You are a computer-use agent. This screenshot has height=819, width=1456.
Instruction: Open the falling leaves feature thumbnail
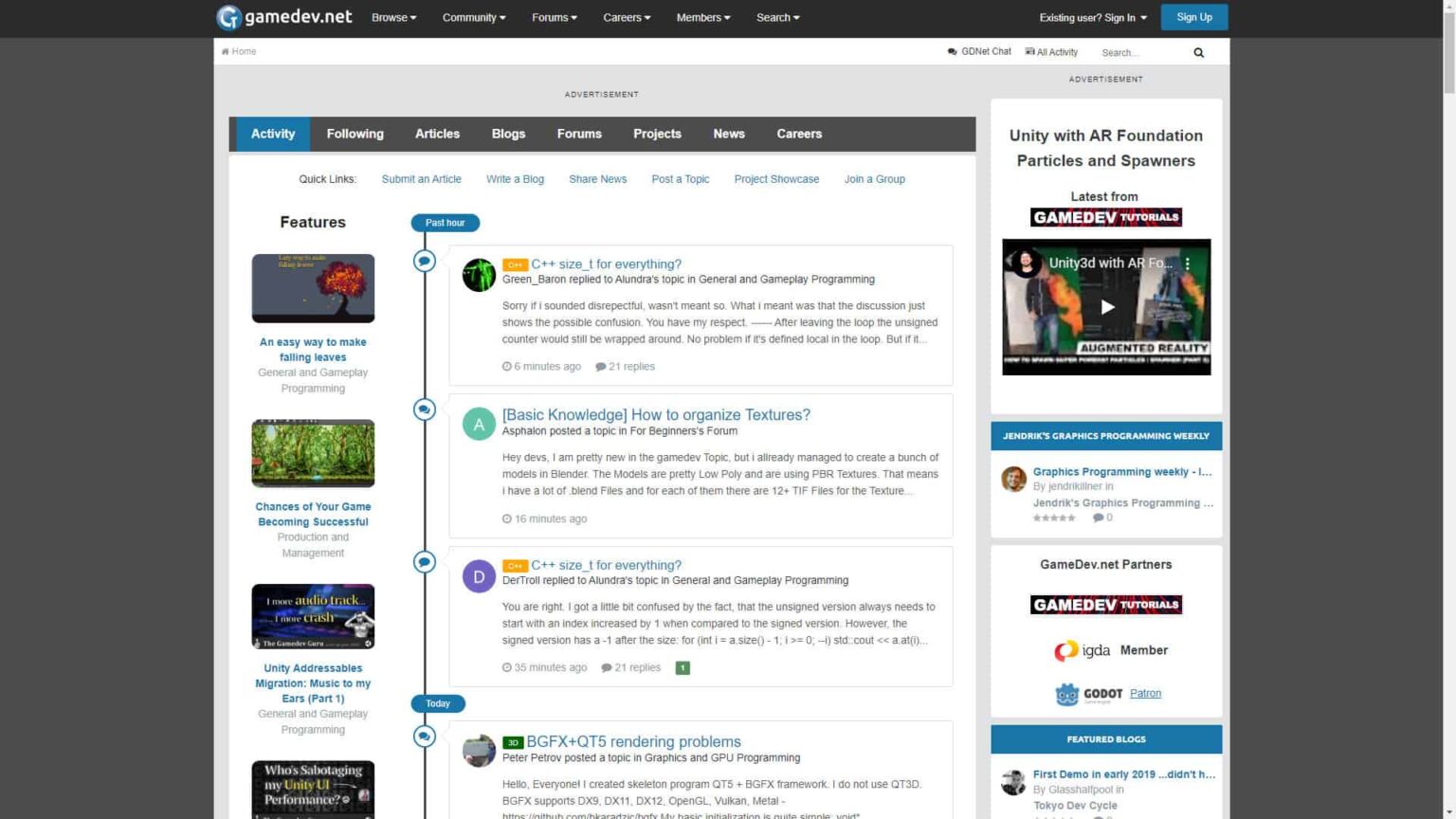click(313, 288)
